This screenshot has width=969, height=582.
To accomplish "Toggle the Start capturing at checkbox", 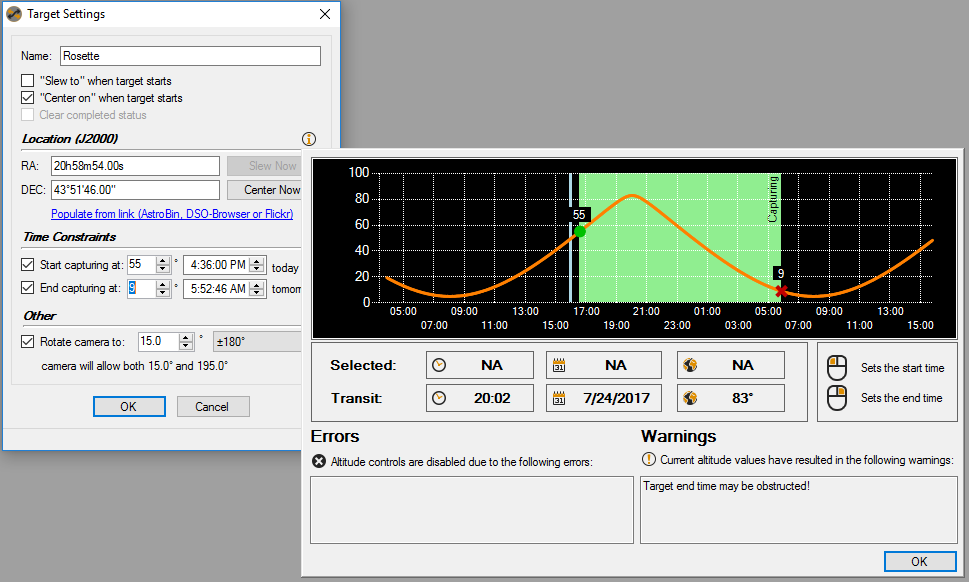I will click(x=28, y=264).
